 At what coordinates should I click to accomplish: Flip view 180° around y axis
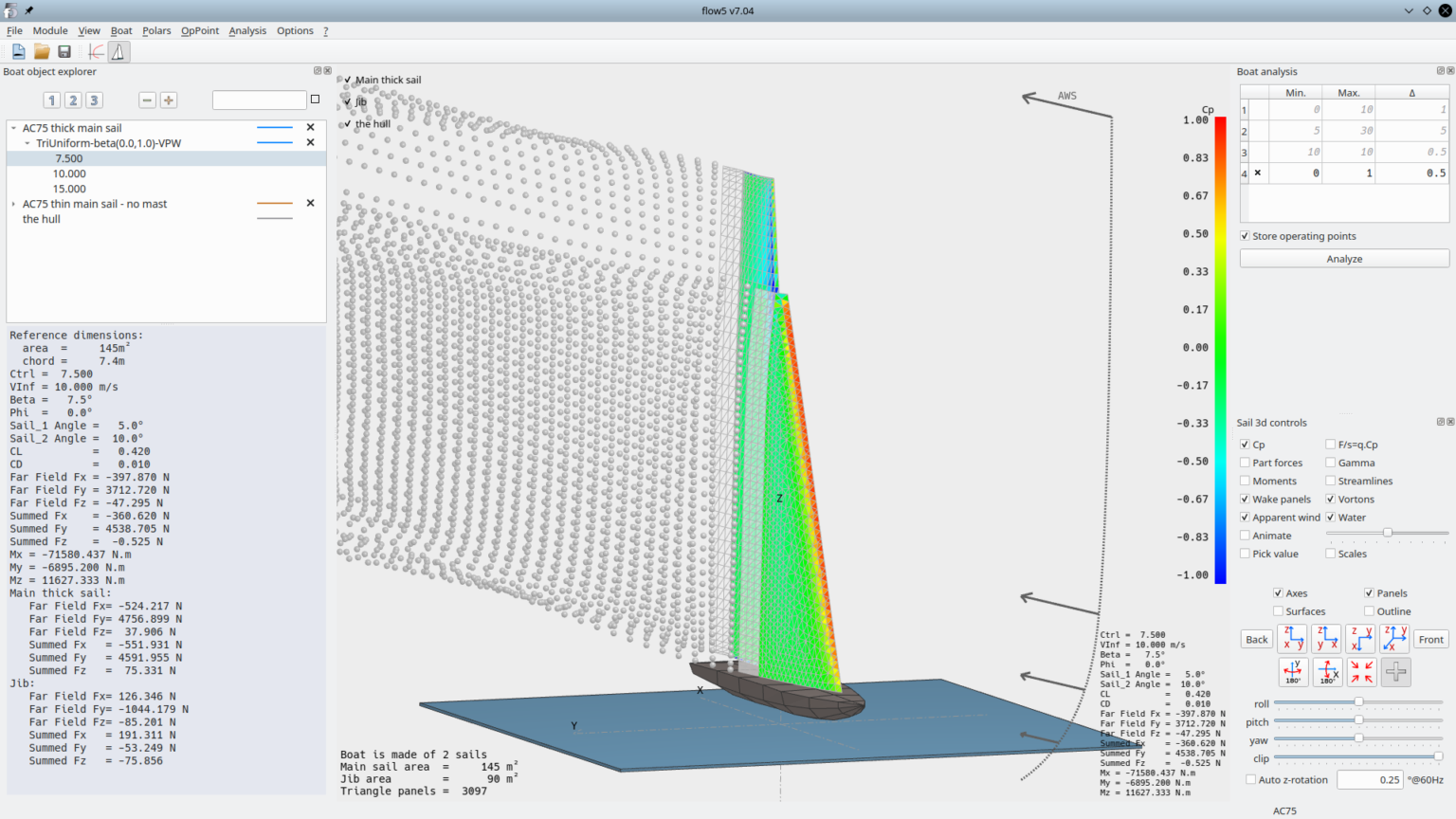pos(1293,672)
